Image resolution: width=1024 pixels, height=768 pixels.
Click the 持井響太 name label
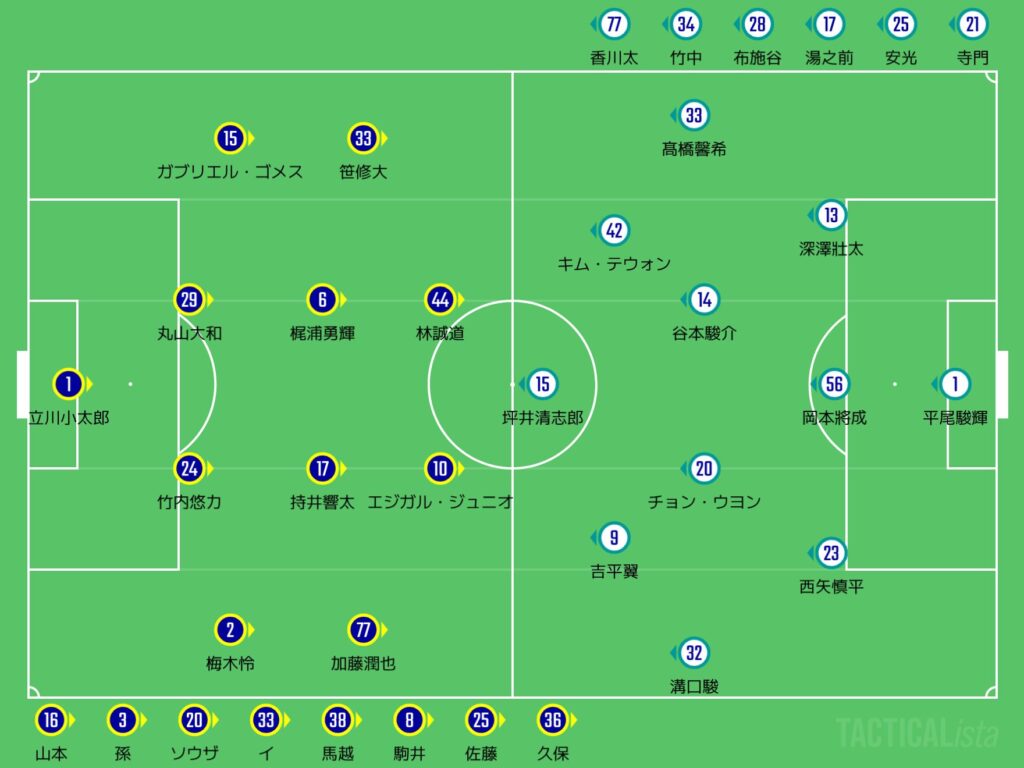pos(320,502)
